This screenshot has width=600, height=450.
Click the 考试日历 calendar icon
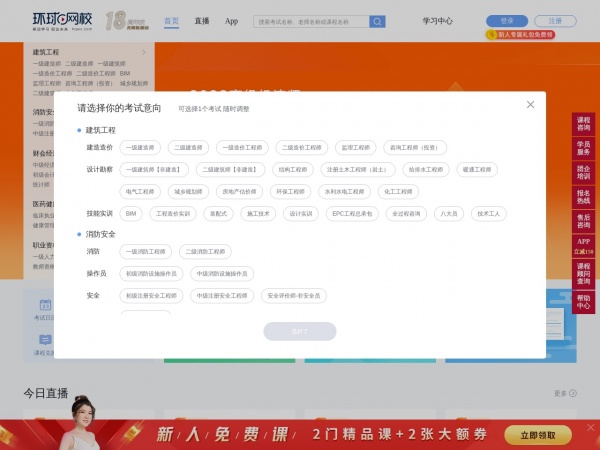coord(45,305)
